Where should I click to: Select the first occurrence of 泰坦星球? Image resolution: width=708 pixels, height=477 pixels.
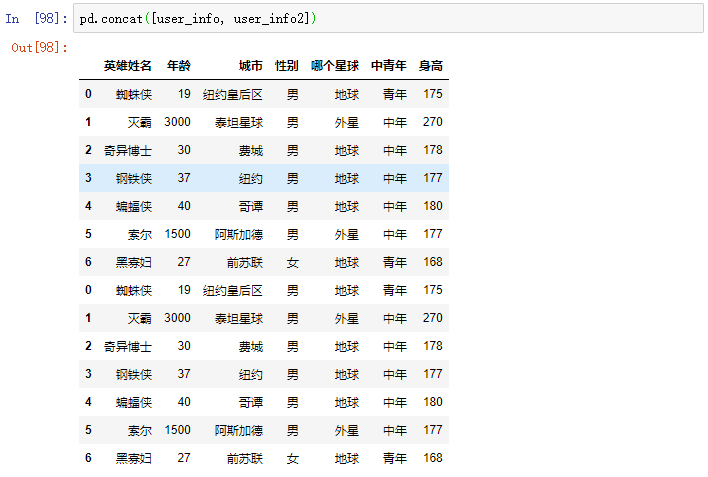click(x=238, y=122)
